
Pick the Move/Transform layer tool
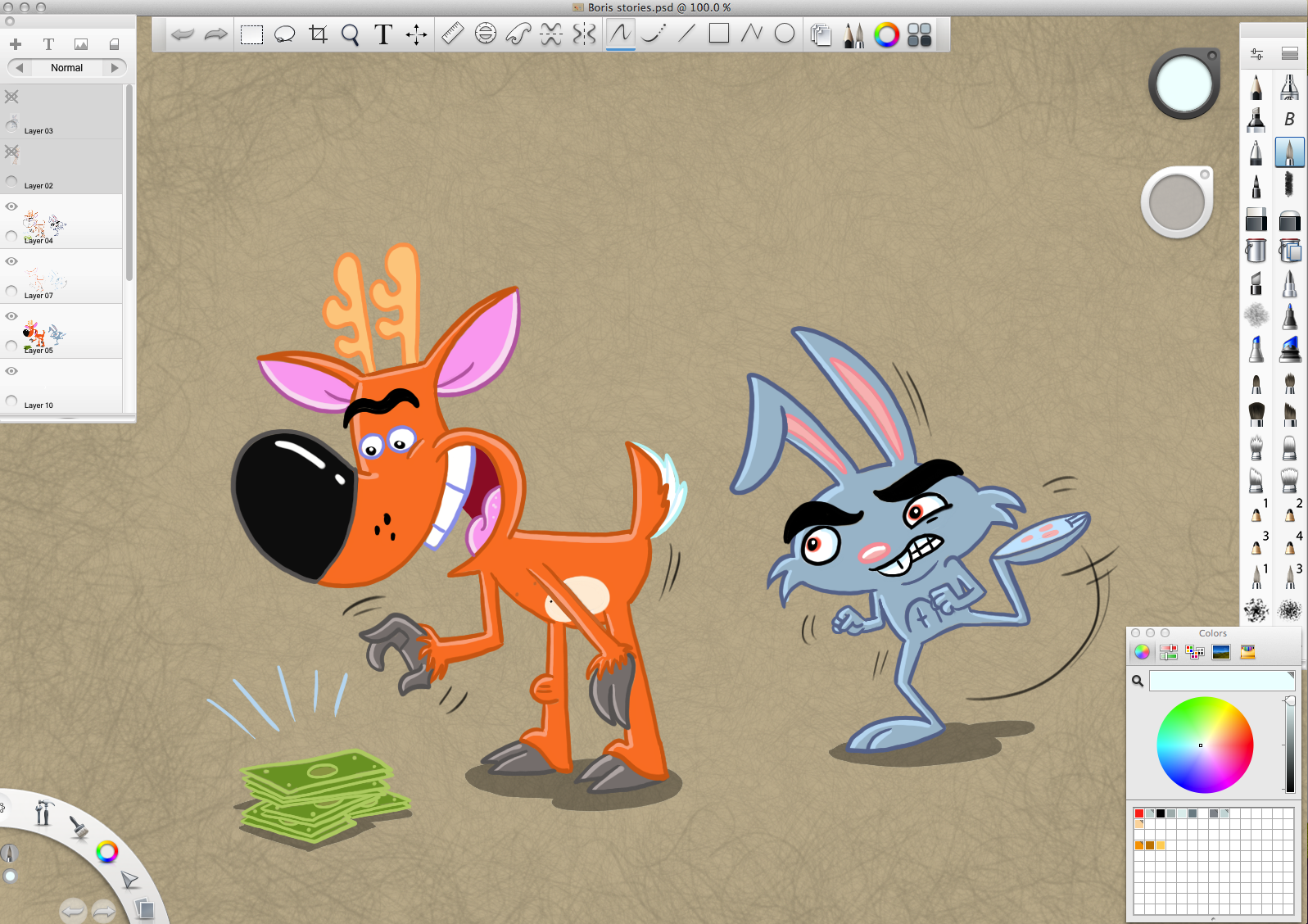416,34
